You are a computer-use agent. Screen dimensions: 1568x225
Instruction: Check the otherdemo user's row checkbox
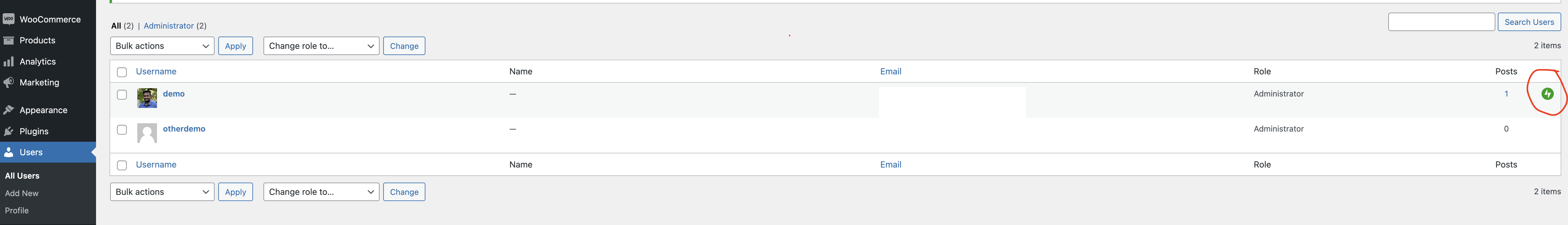coord(122,128)
